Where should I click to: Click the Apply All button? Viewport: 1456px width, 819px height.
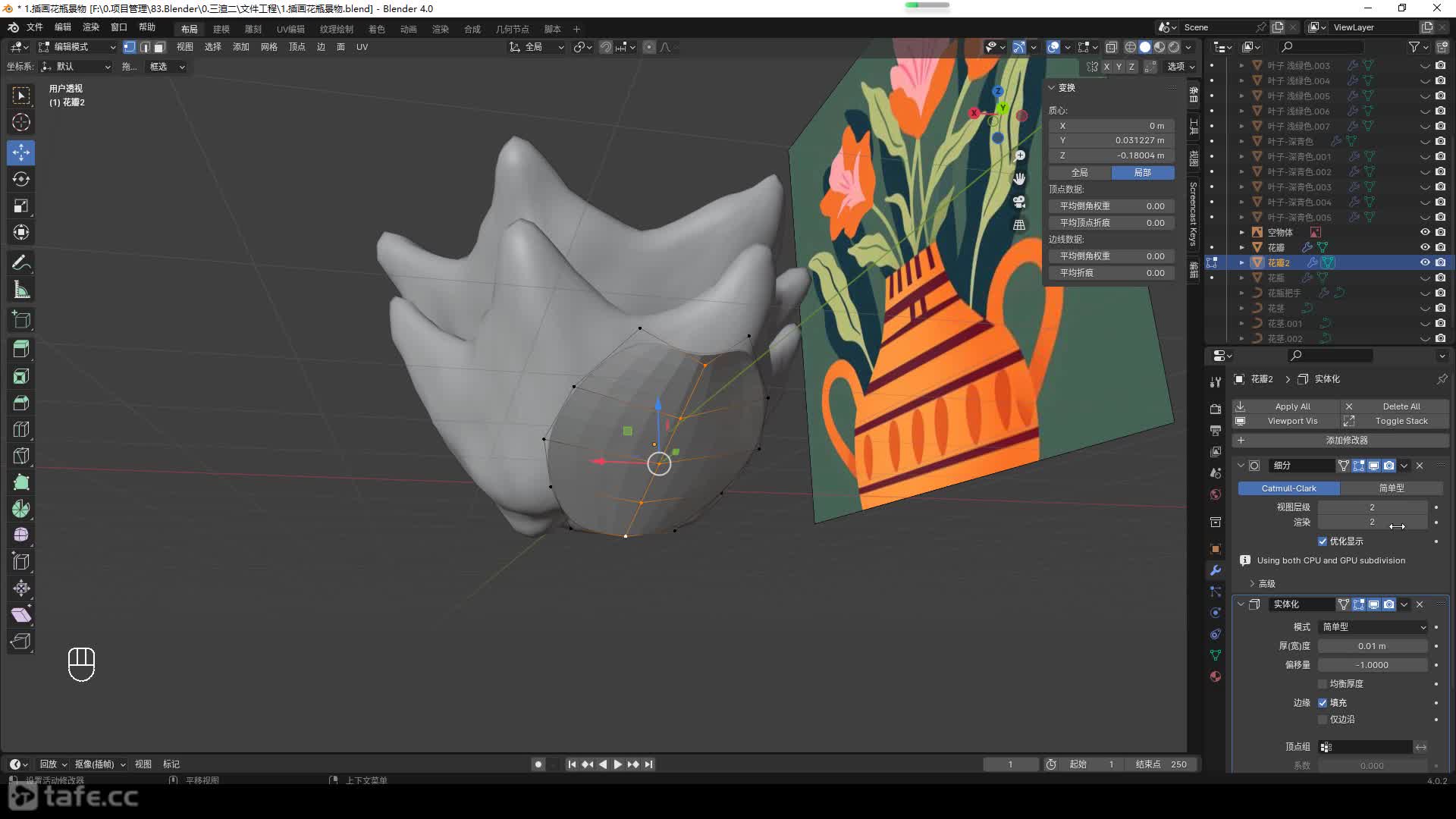pos(1285,406)
